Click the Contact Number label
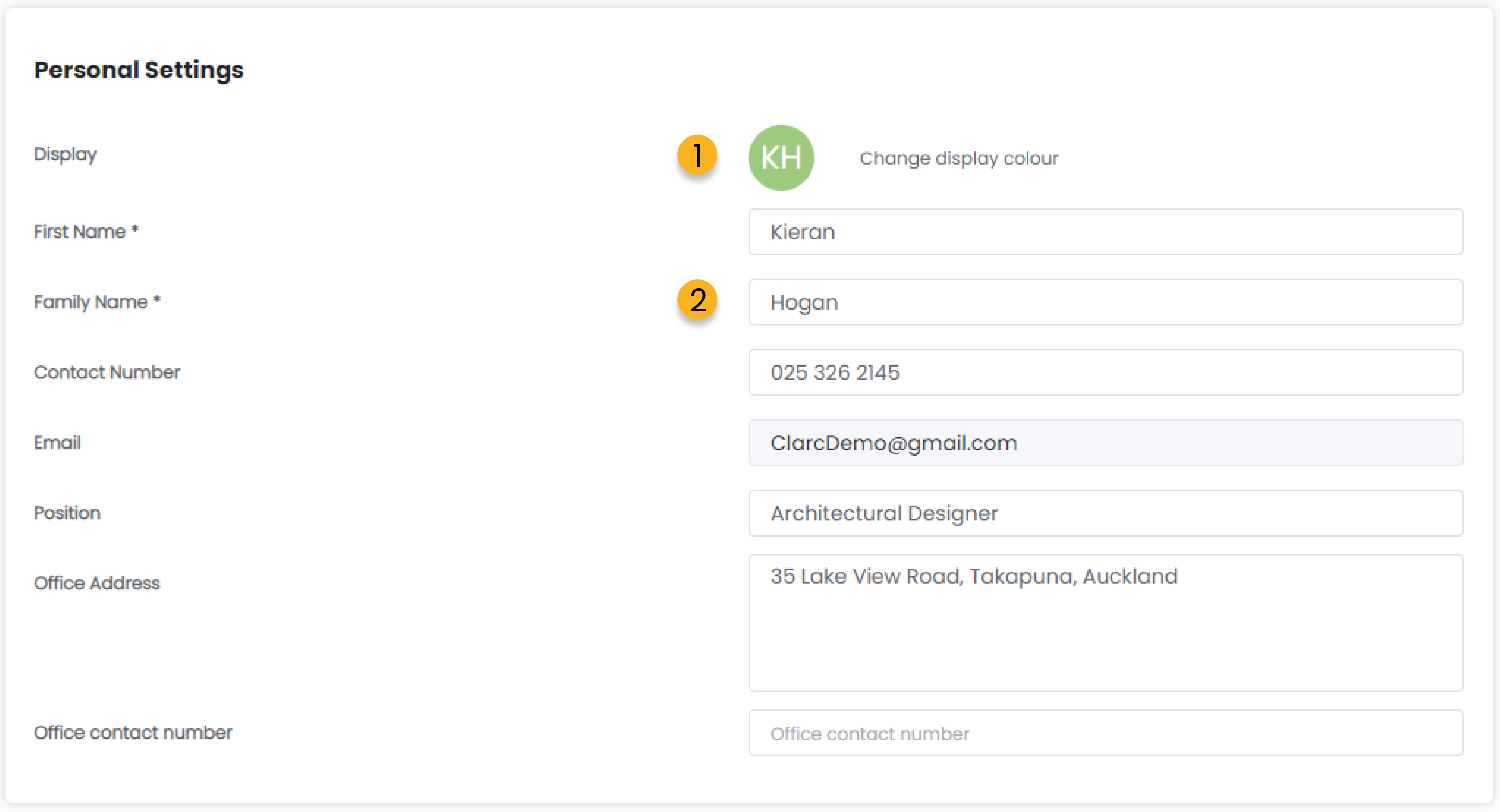The width and height of the screenshot is (1500, 812). [107, 372]
